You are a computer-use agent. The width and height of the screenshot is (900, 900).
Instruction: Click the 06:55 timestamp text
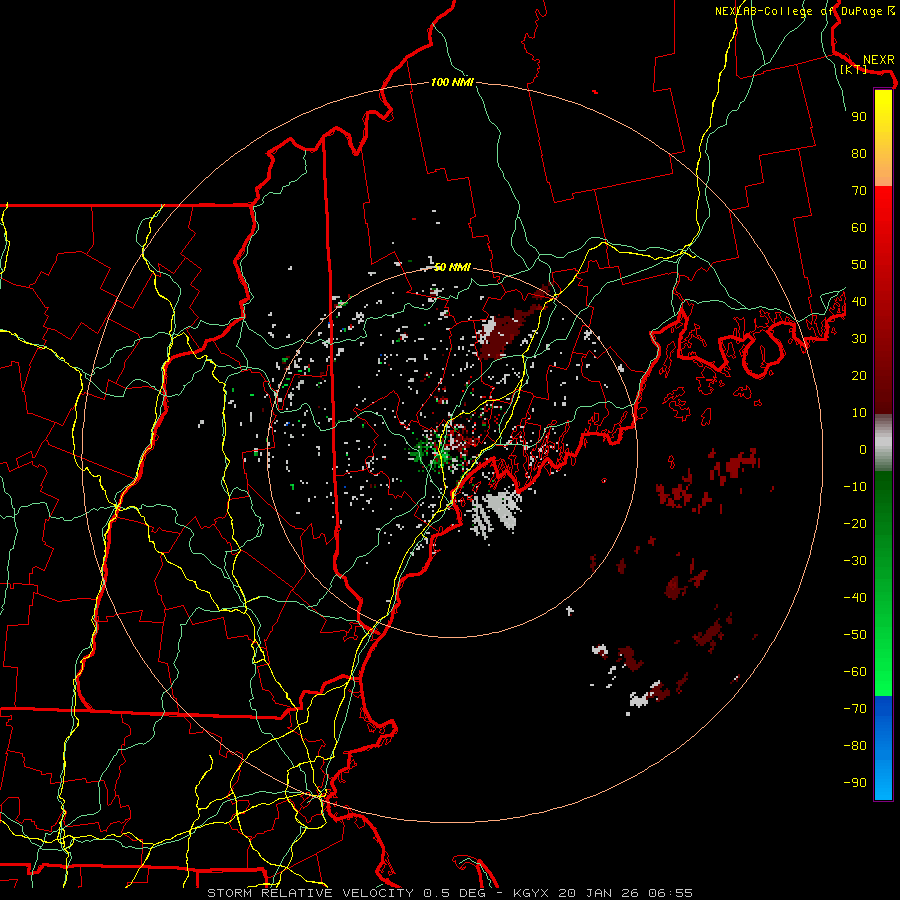pyautogui.click(x=670, y=893)
